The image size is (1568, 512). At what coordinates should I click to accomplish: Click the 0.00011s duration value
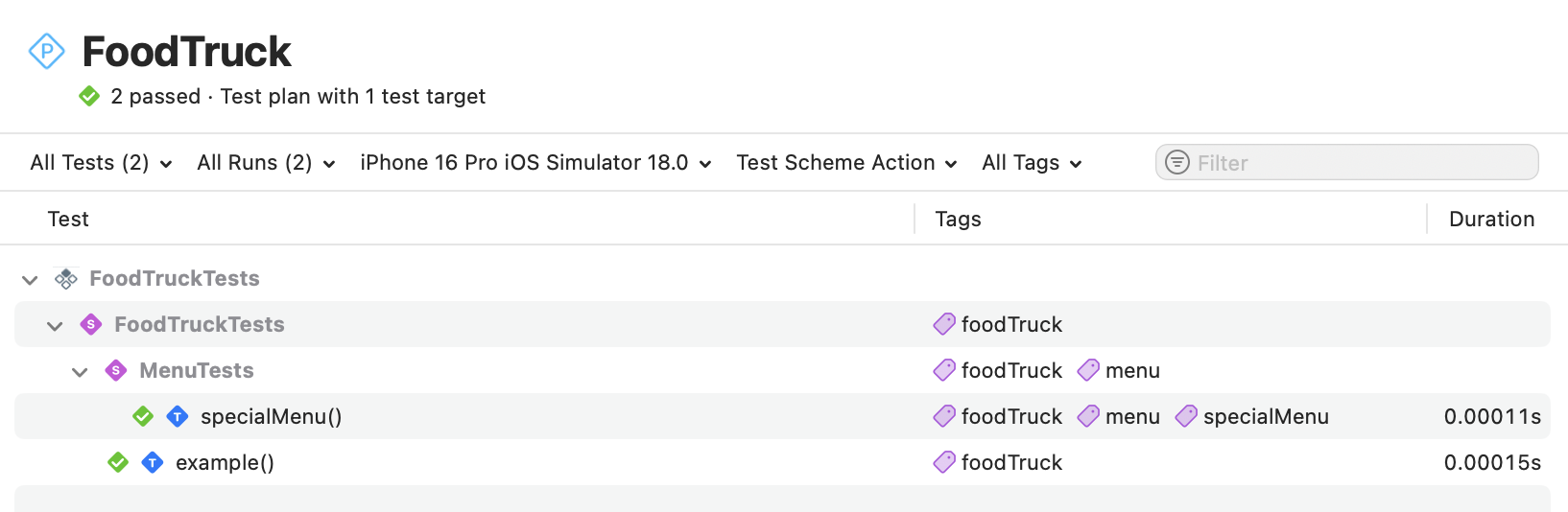(x=1492, y=417)
